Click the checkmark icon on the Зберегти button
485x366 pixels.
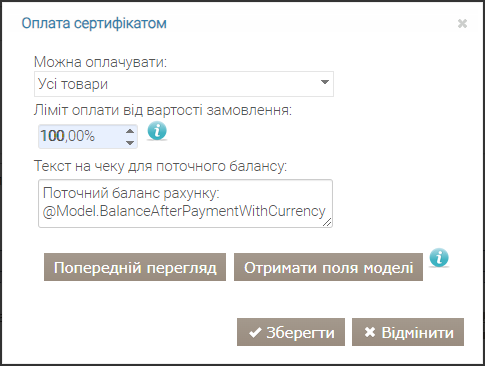255,332
